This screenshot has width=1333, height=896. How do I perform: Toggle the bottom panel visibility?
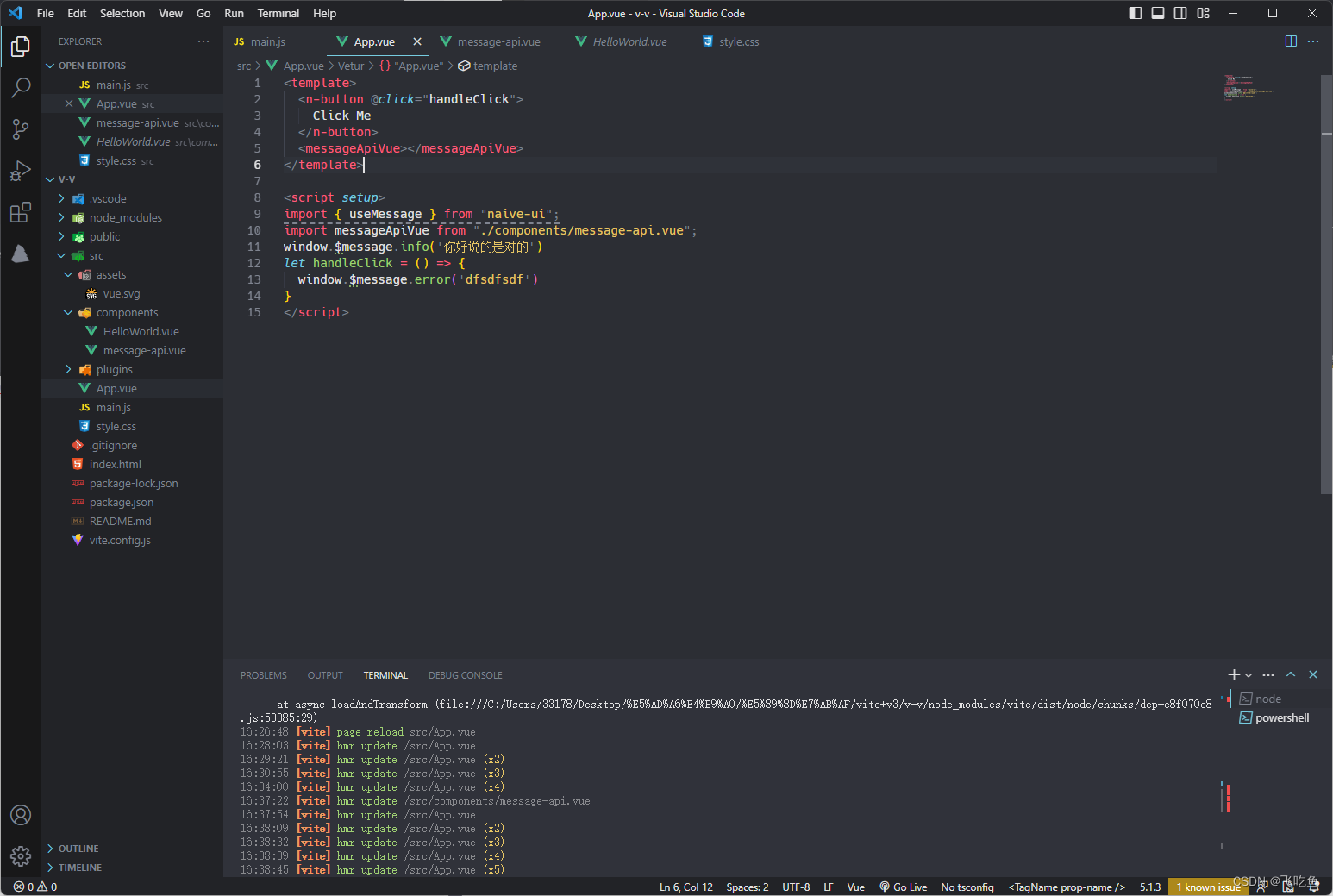tap(1158, 13)
